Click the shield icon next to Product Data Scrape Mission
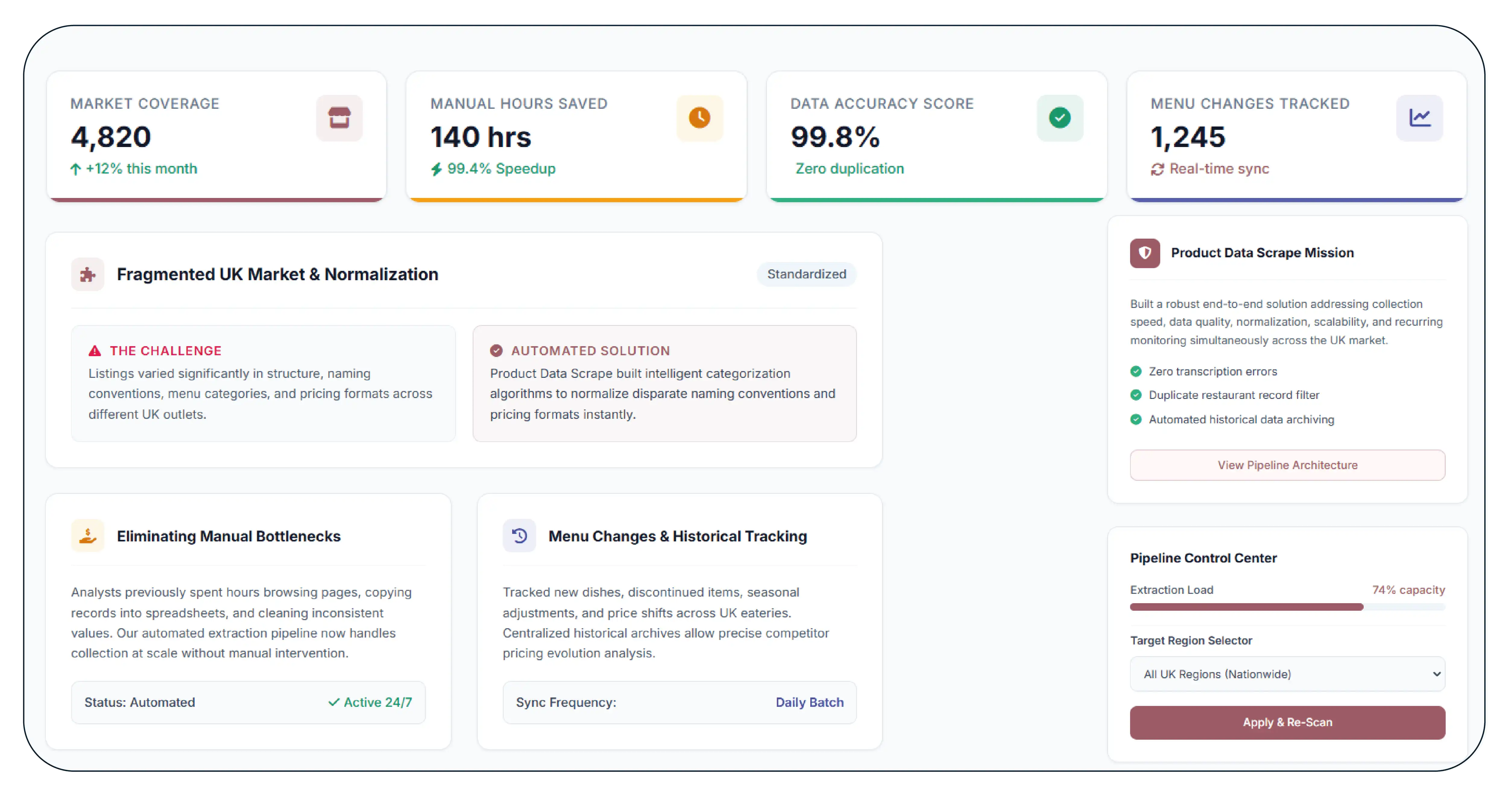 pos(1145,253)
